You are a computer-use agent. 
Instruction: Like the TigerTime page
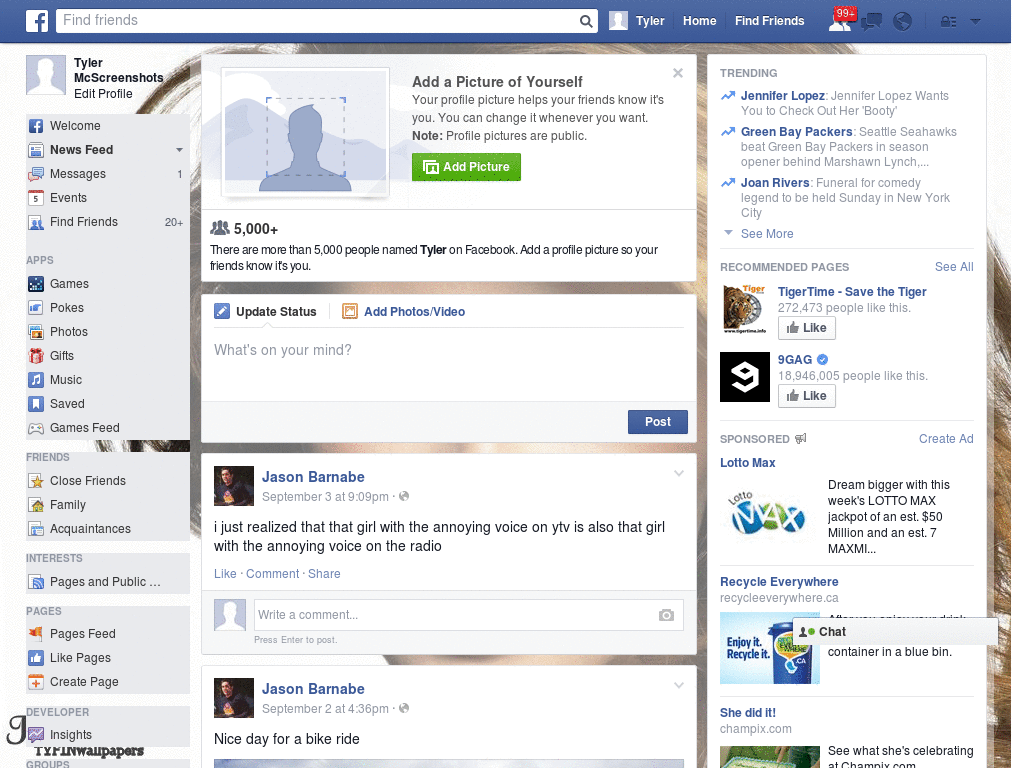pyautogui.click(x=807, y=328)
